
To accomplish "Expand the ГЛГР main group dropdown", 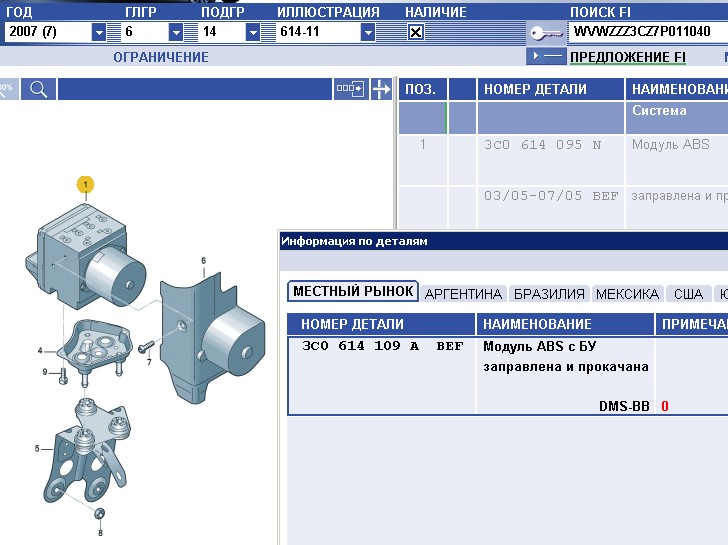I will point(176,32).
